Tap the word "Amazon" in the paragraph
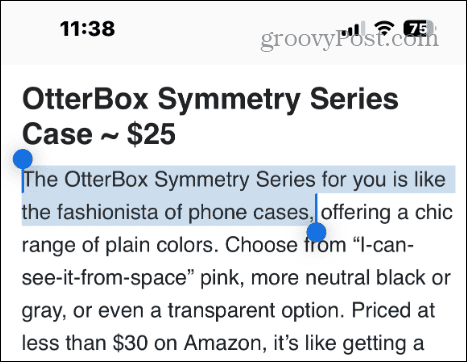The image size is (467, 362). pyautogui.click(x=225, y=343)
